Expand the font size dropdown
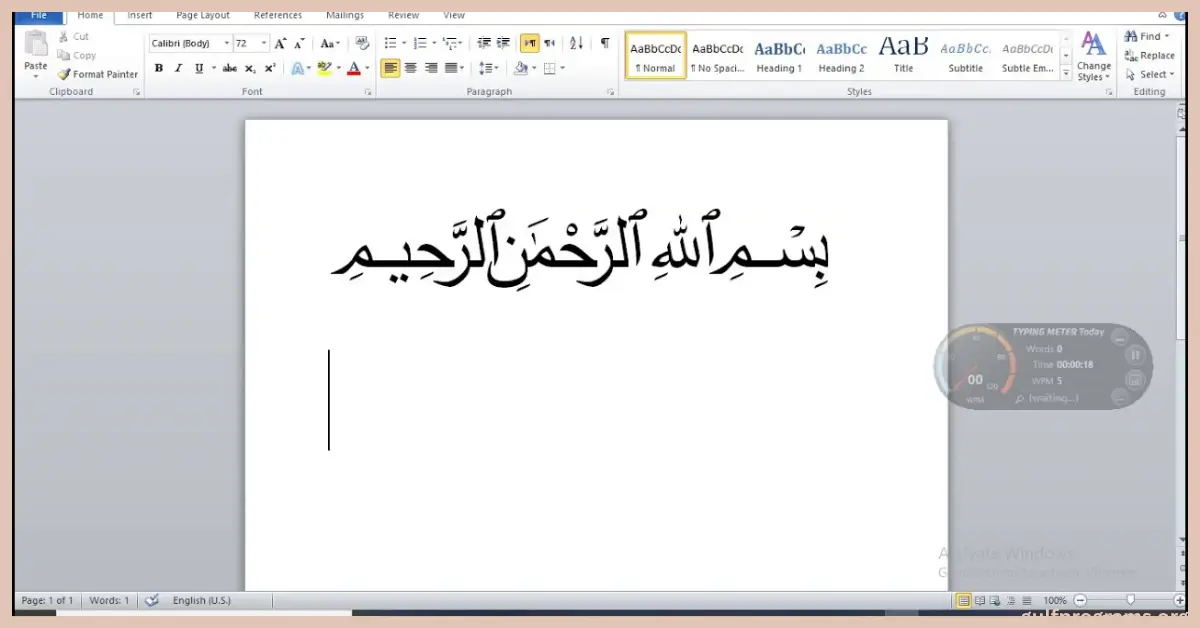 click(264, 44)
